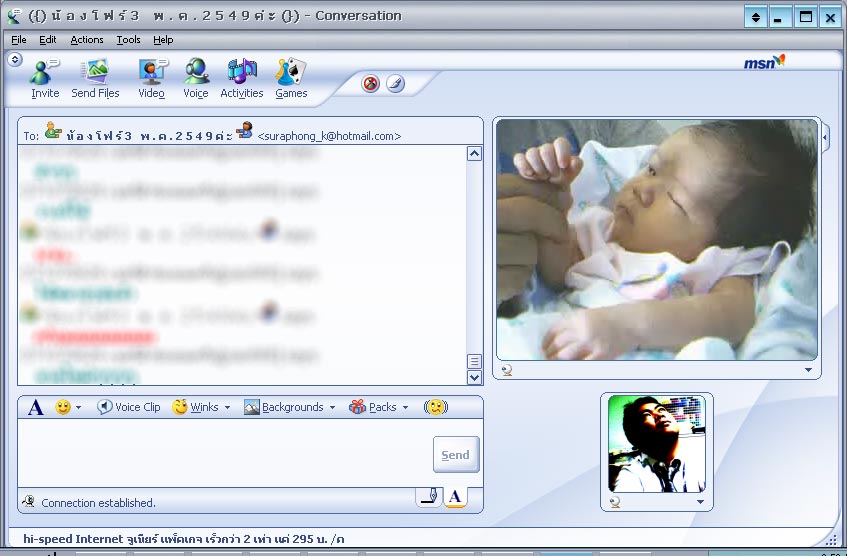Open the Packs dropdown menu

click(x=379, y=407)
